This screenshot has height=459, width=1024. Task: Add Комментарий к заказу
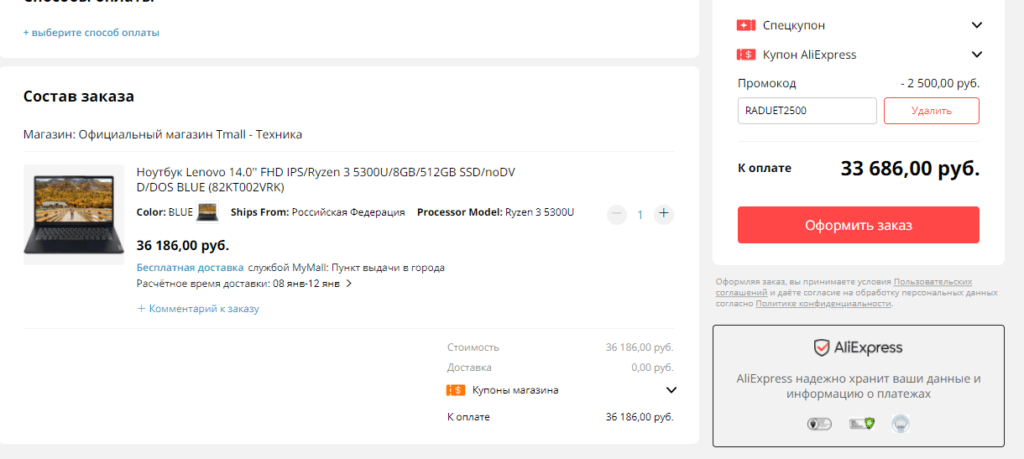point(198,309)
